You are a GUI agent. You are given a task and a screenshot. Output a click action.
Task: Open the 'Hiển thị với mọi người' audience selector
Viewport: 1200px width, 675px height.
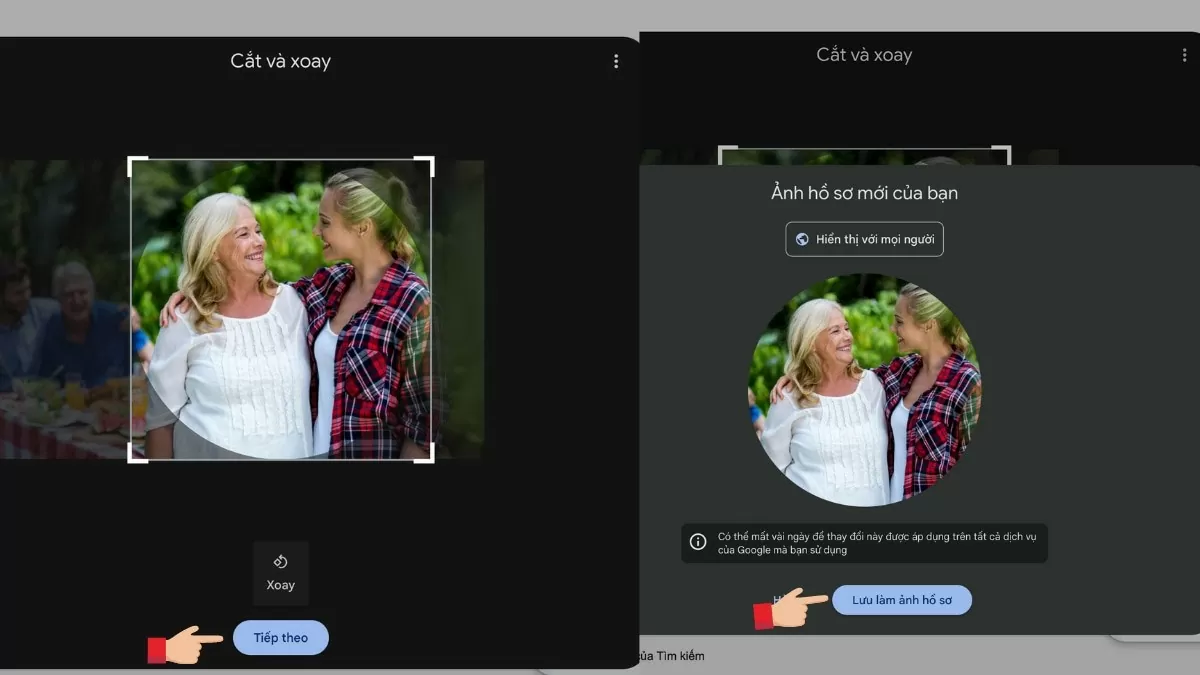click(863, 239)
